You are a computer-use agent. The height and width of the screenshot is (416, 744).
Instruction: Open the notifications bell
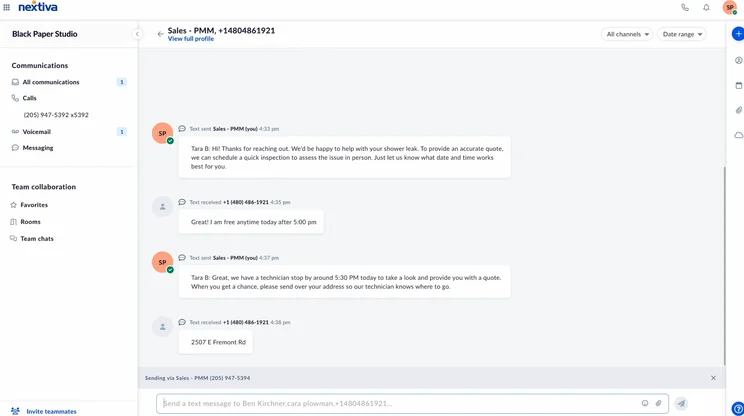pos(706,8)
